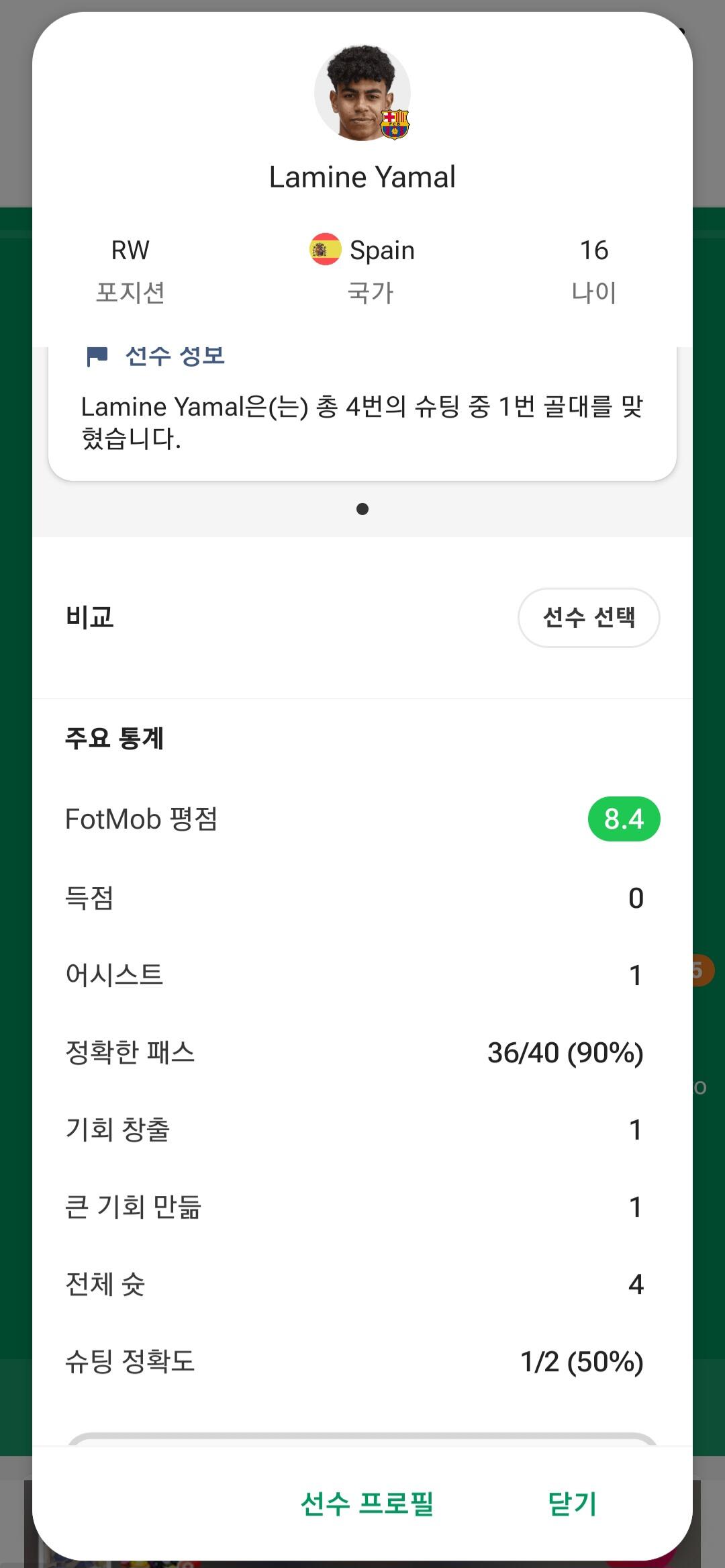Tap the green 8.4 FotMob rating badge
The image size is (725, 1568).
[624, 819]
